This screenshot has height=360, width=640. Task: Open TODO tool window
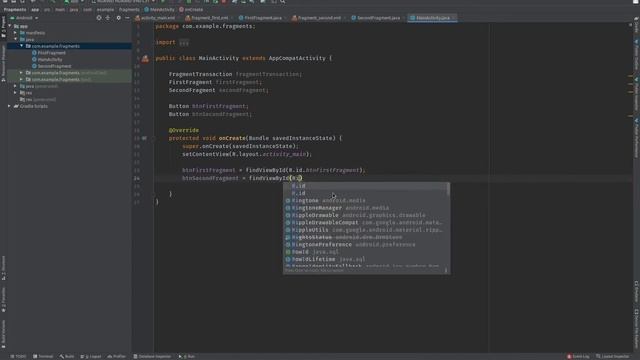18,356
